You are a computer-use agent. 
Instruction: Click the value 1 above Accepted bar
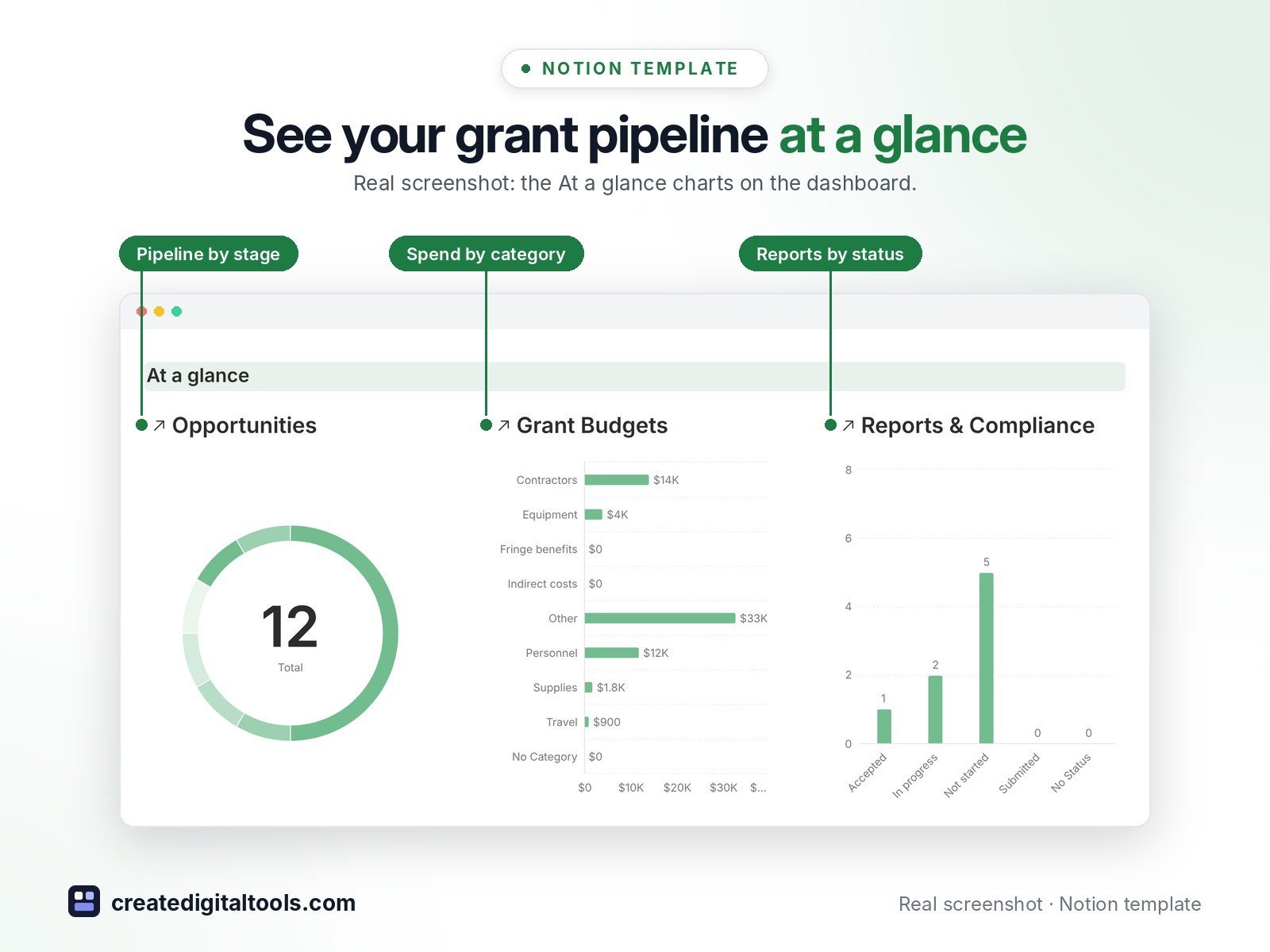click(x=883, y=698)
